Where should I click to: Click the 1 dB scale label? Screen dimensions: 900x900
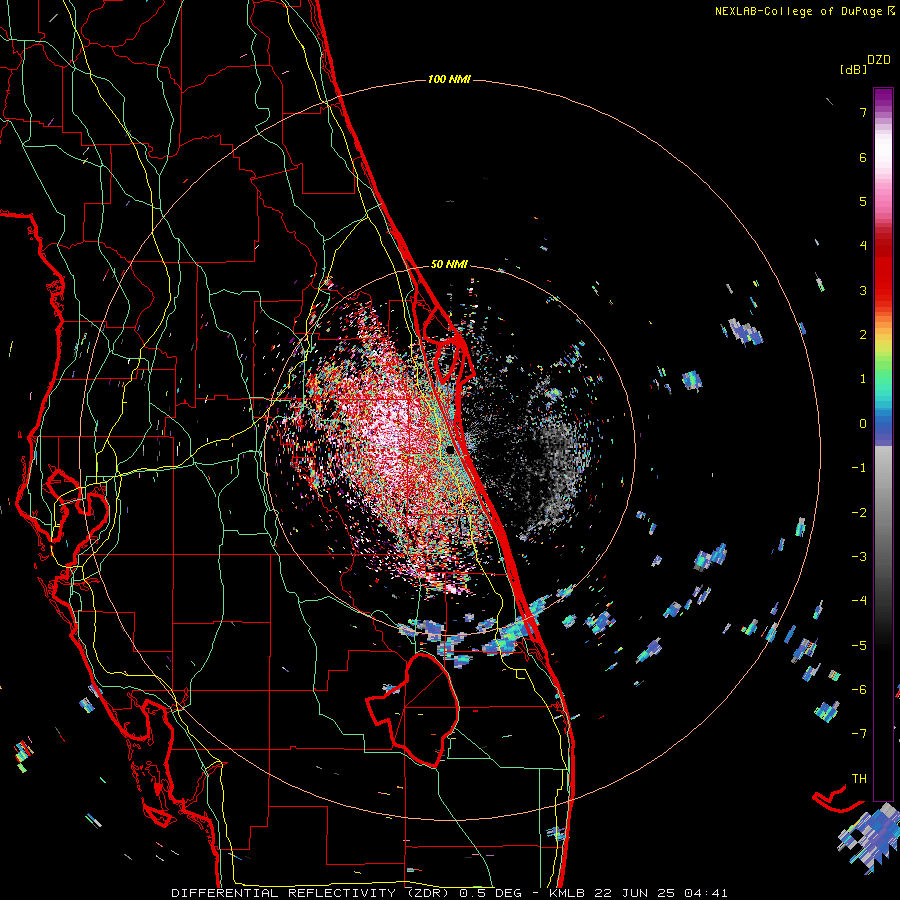tap(863, 379)
